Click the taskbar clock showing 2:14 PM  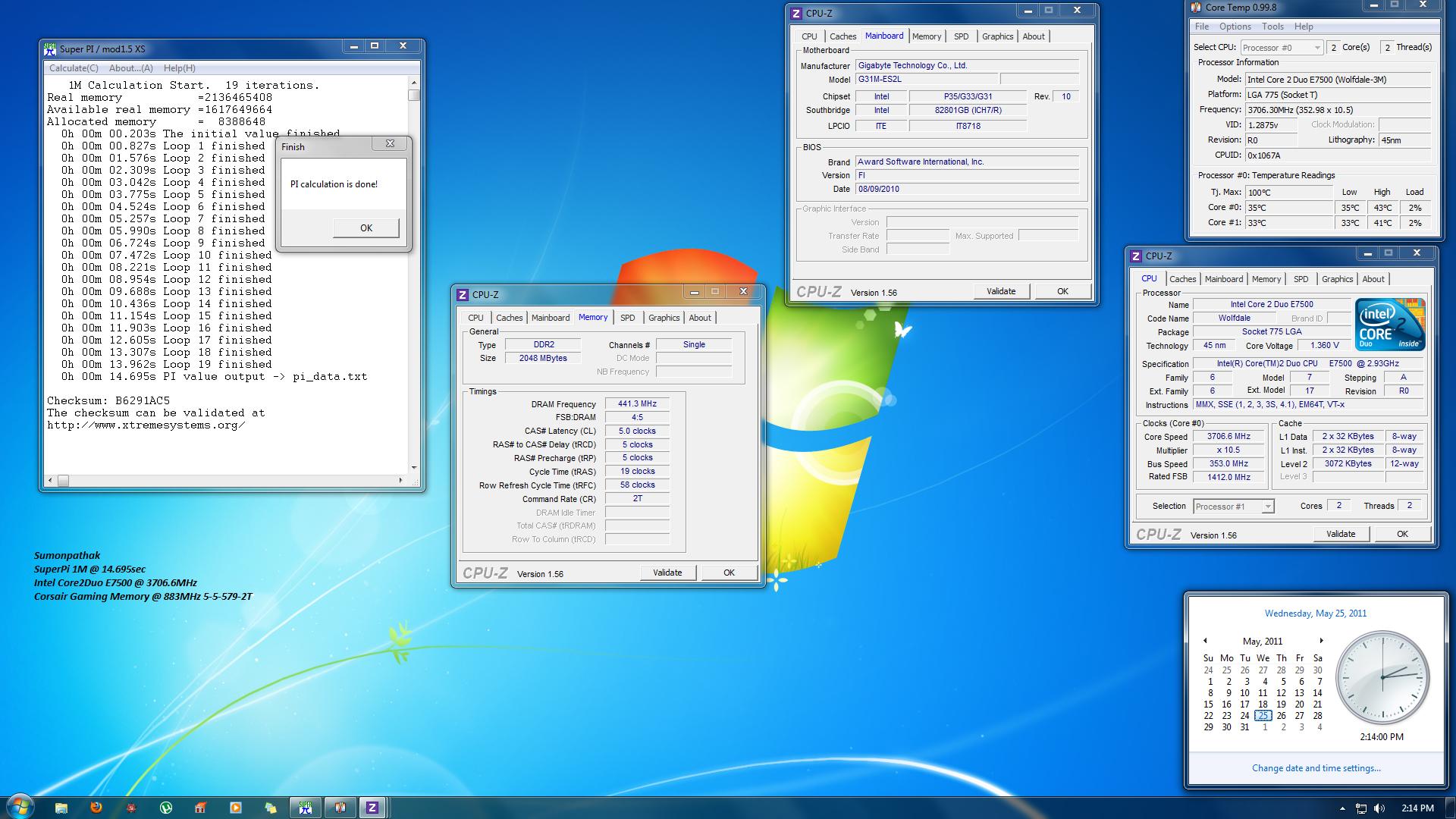coord(1417,808)
